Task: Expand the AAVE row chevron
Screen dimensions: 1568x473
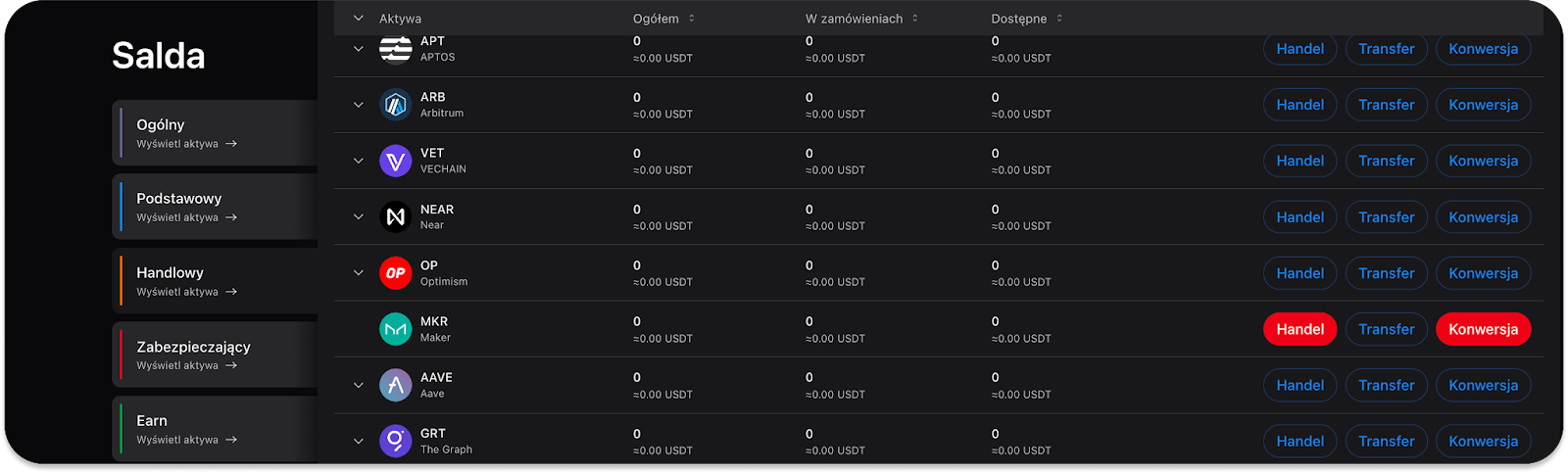Action: (x=359, y=385)
